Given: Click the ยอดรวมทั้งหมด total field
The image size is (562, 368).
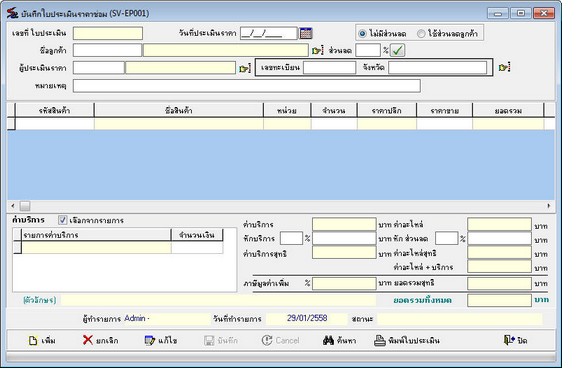Looking at the screenshot, I should pos(499,300).
